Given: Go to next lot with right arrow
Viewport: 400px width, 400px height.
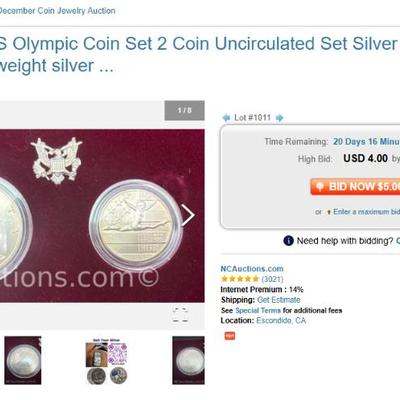Looking at the screenshot, I should coord(279,118).
